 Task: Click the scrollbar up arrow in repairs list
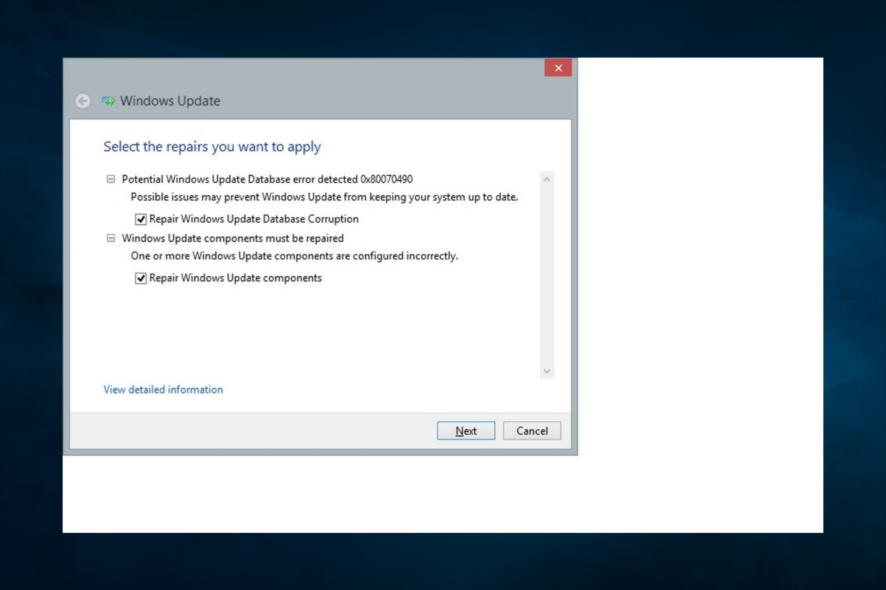(546, 180)
